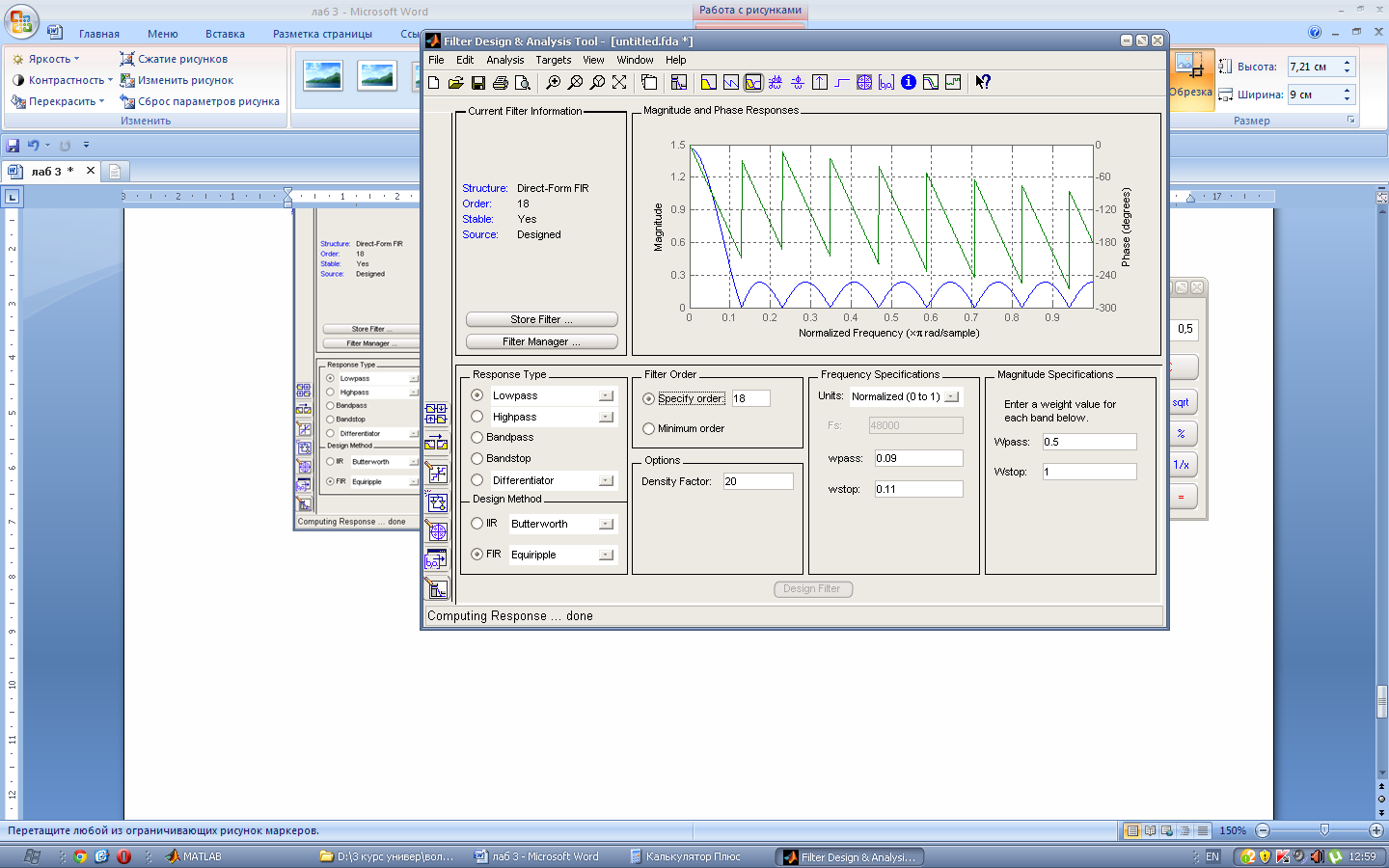
Task: Open the Targets menu in FDATool
Action: pyautogui.click(x=554, y=60)
